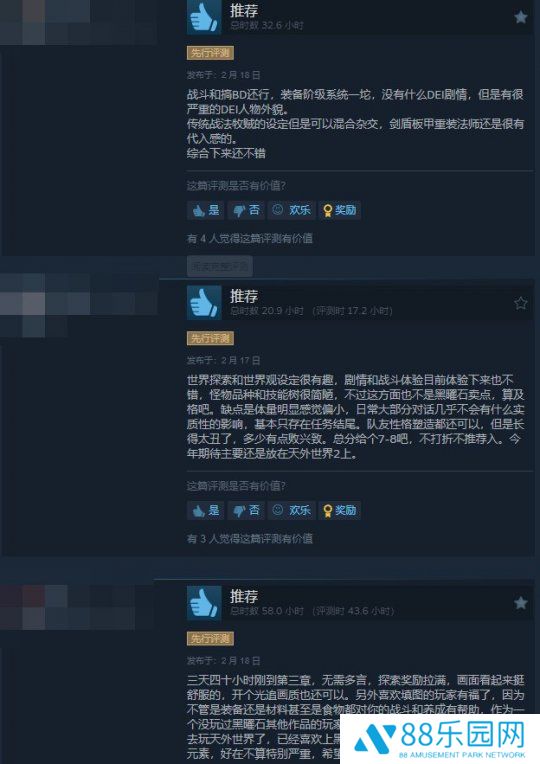Click the thumbs-up icon of the 58.0-hour review

coord(204,603)
